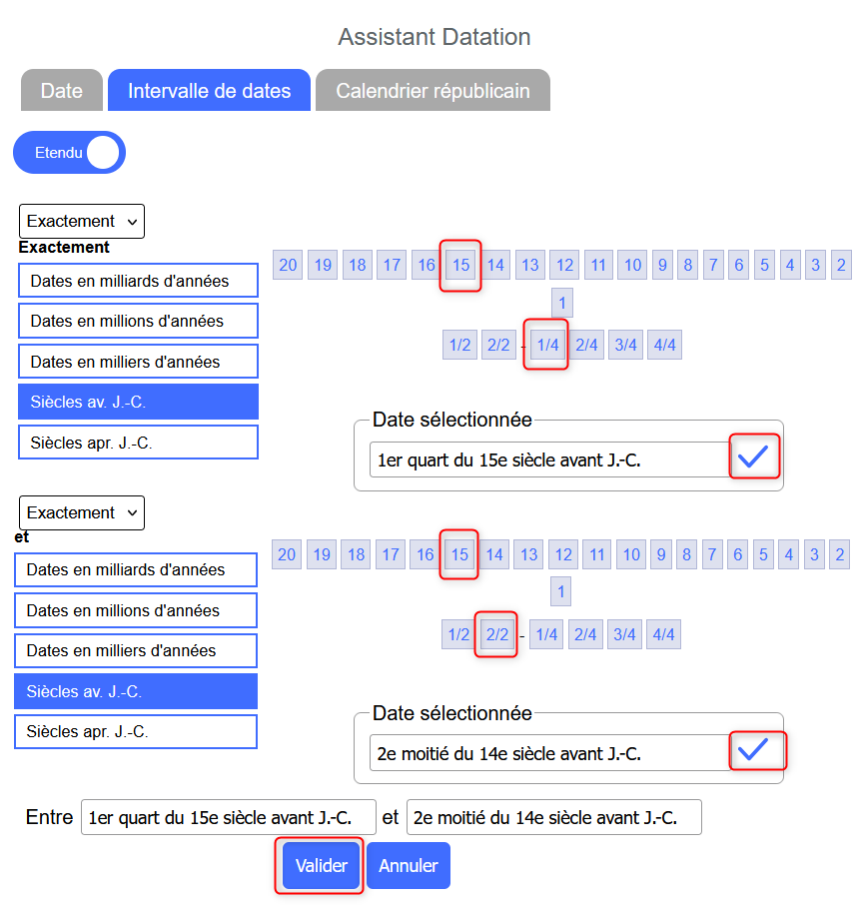Open the first Exactement dropdown
This screenshot has width=863, height=907.
82,221
